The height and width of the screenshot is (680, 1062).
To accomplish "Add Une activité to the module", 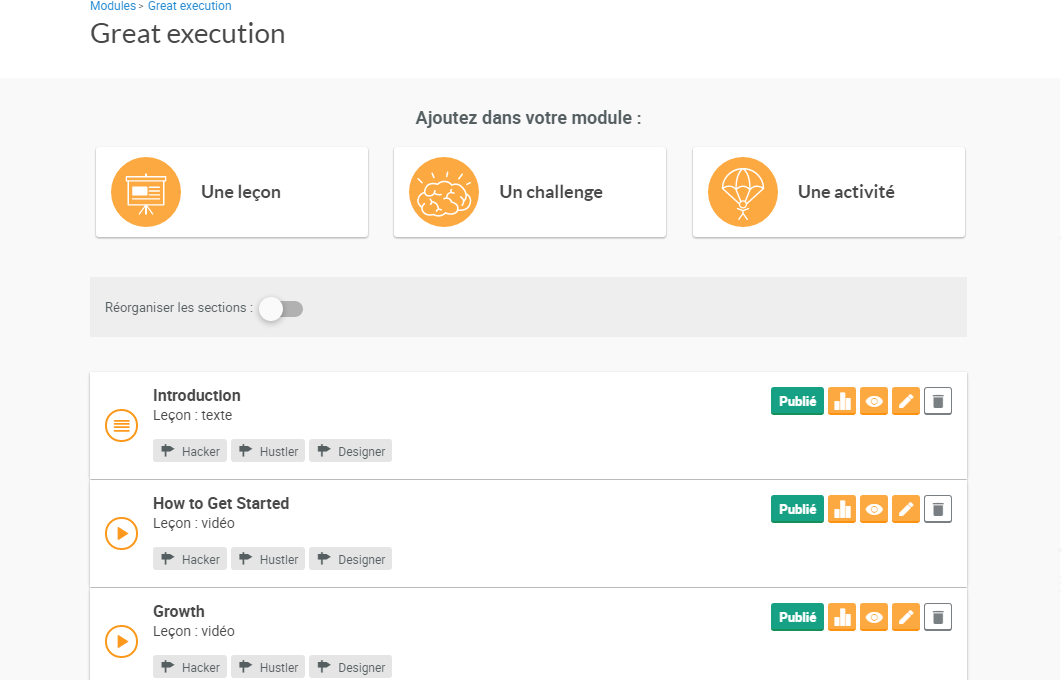I will 828,192.
